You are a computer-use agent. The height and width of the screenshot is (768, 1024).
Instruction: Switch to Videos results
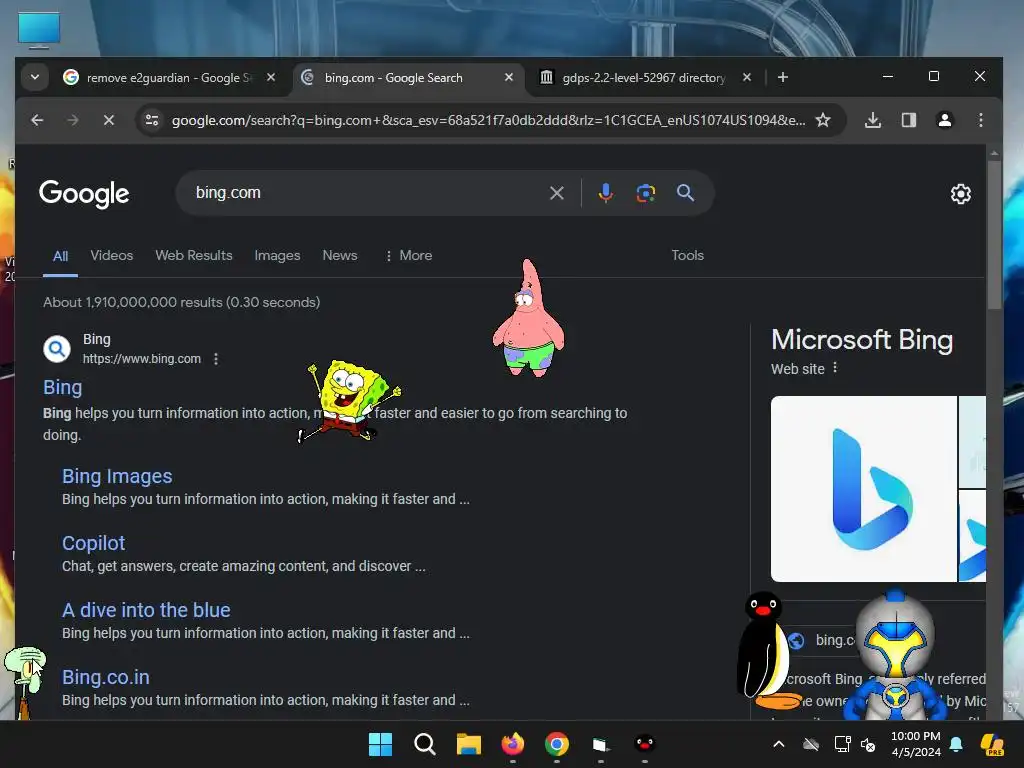[x=112, y=255]
